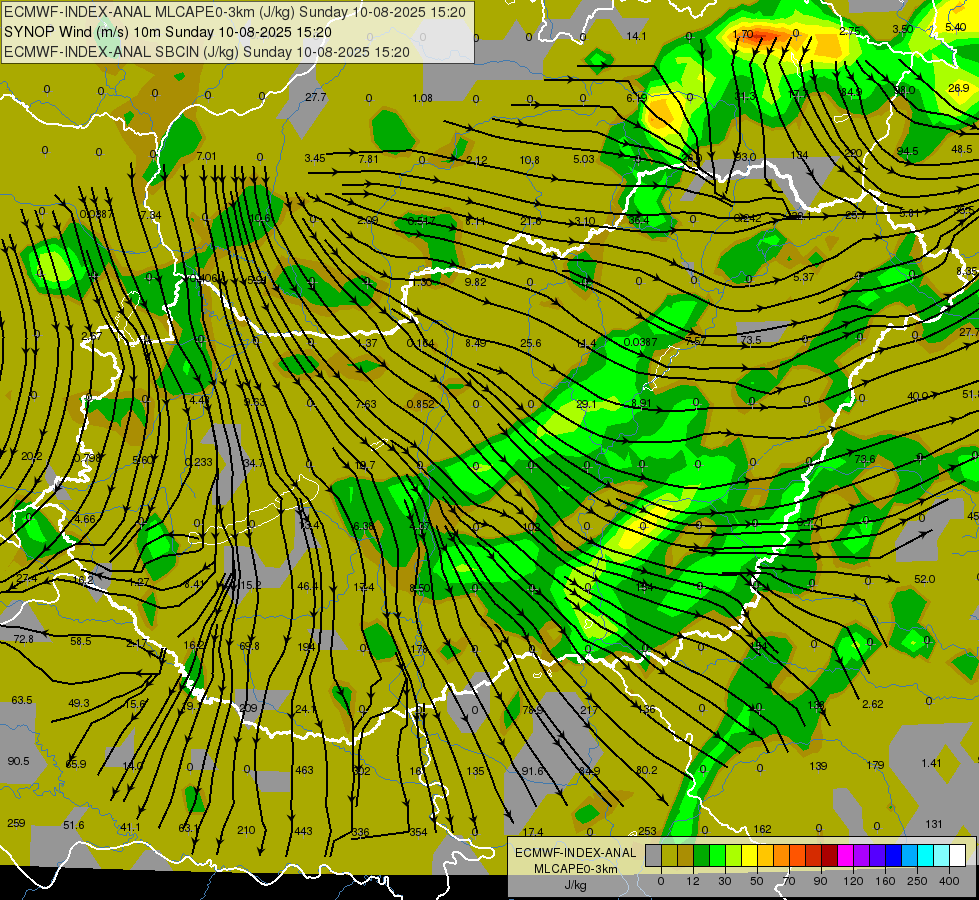Select the legend tick label 70
Viewport: 979px width, 900px height.
pyautogui.click(x=789, y=881)
